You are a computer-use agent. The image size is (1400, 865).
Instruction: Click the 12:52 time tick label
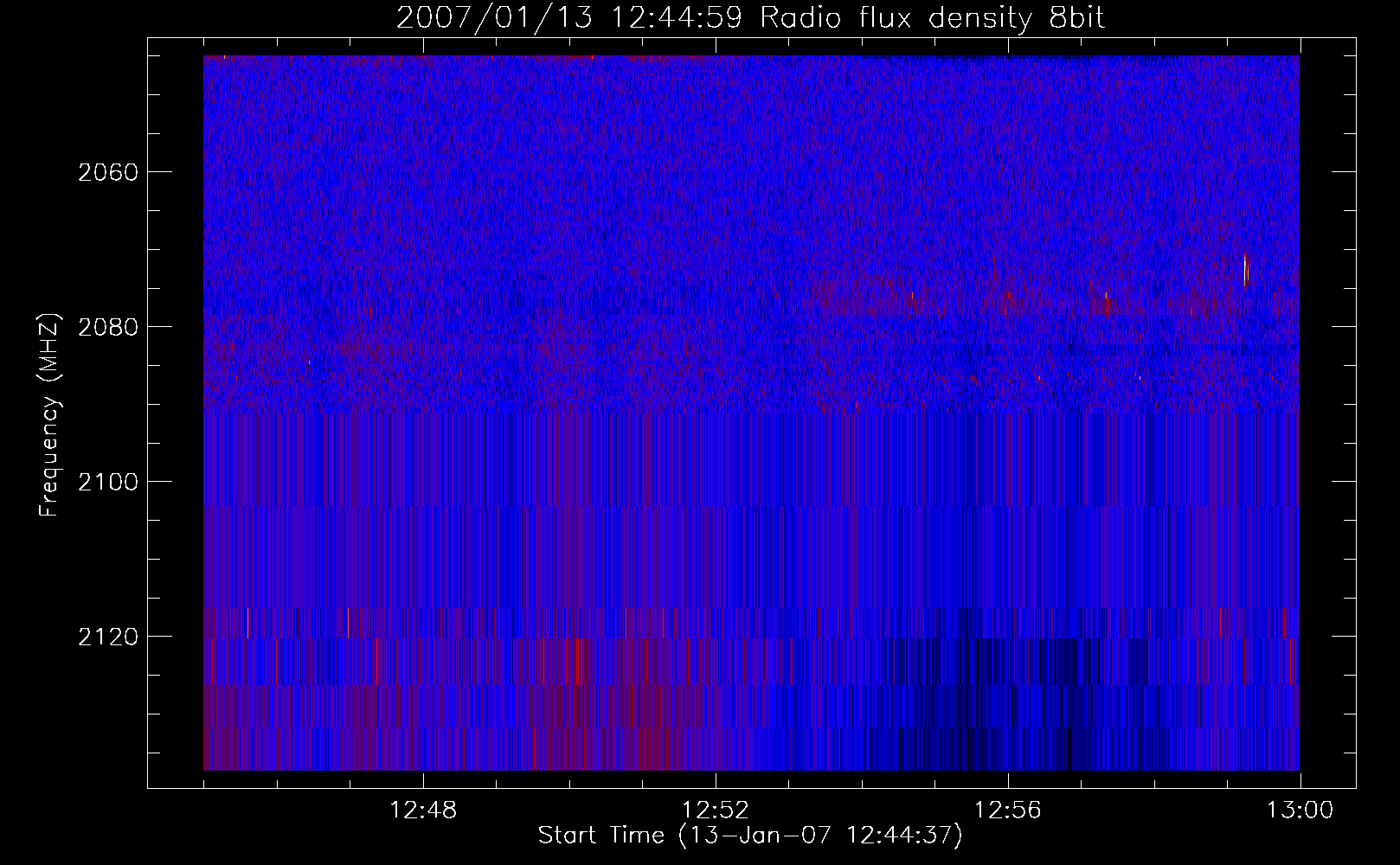click(x=716, y=811)
